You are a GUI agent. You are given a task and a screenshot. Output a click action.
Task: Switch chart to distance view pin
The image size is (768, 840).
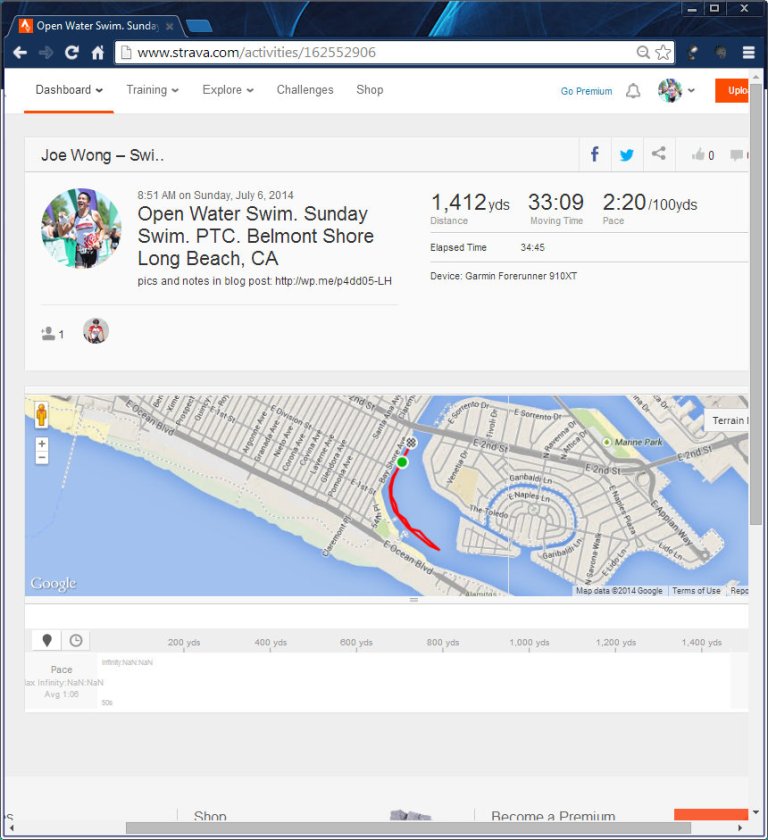47,640
